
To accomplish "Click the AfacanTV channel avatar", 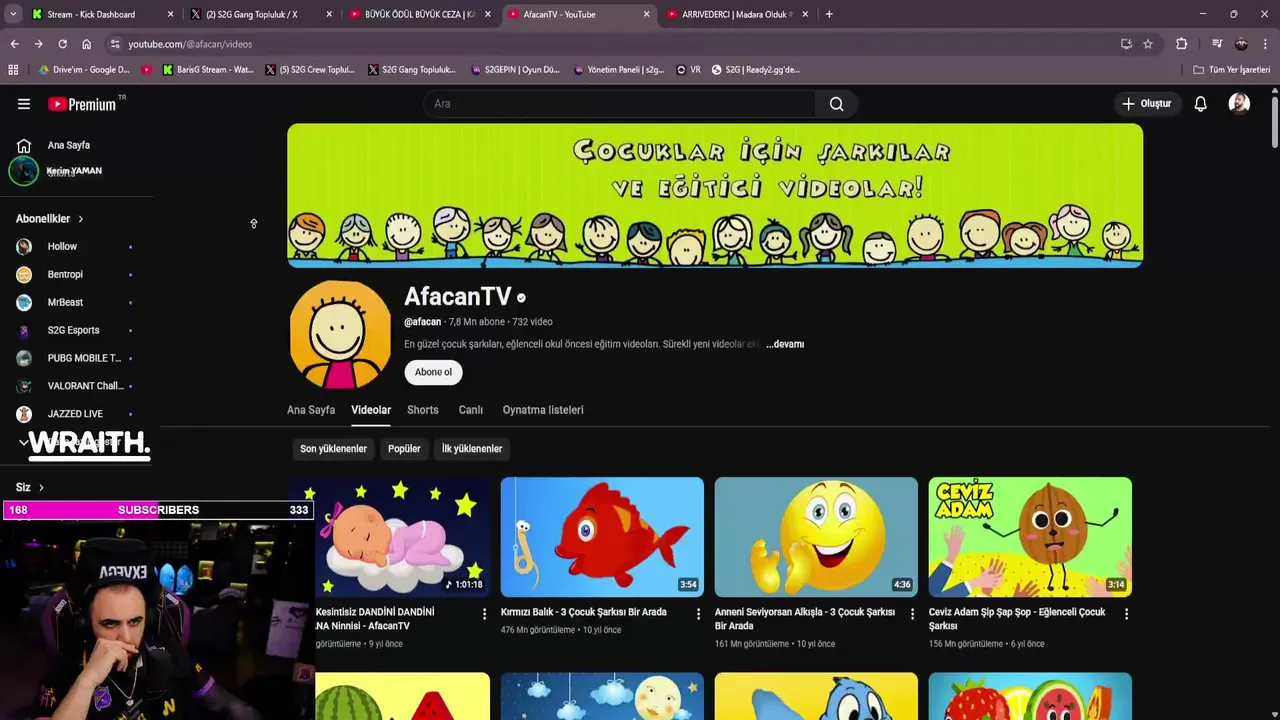I will point(340,335).
